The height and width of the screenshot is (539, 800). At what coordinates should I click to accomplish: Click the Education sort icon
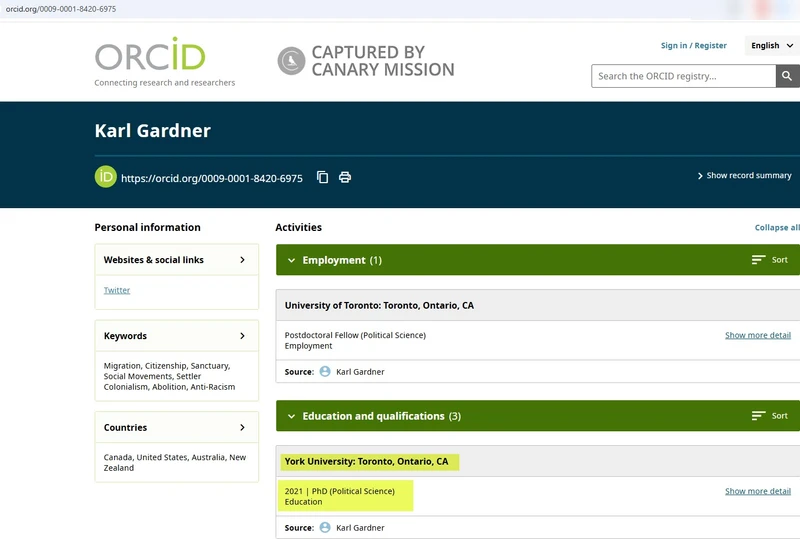(759, 416)
